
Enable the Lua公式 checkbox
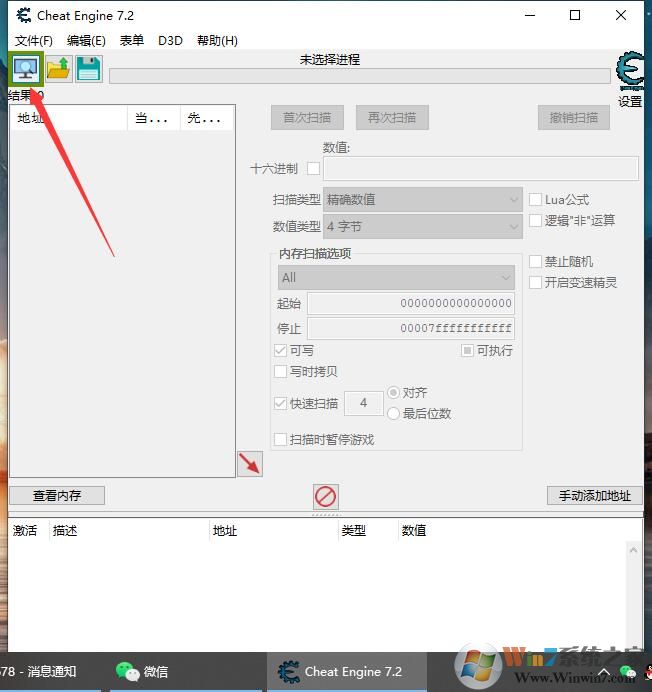(x=536, y=200)
